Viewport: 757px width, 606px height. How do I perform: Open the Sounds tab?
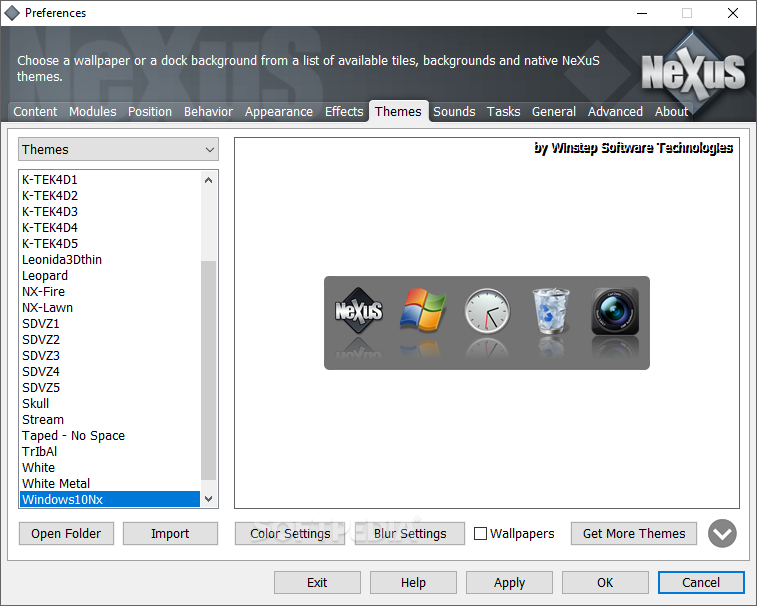[454, 112]
